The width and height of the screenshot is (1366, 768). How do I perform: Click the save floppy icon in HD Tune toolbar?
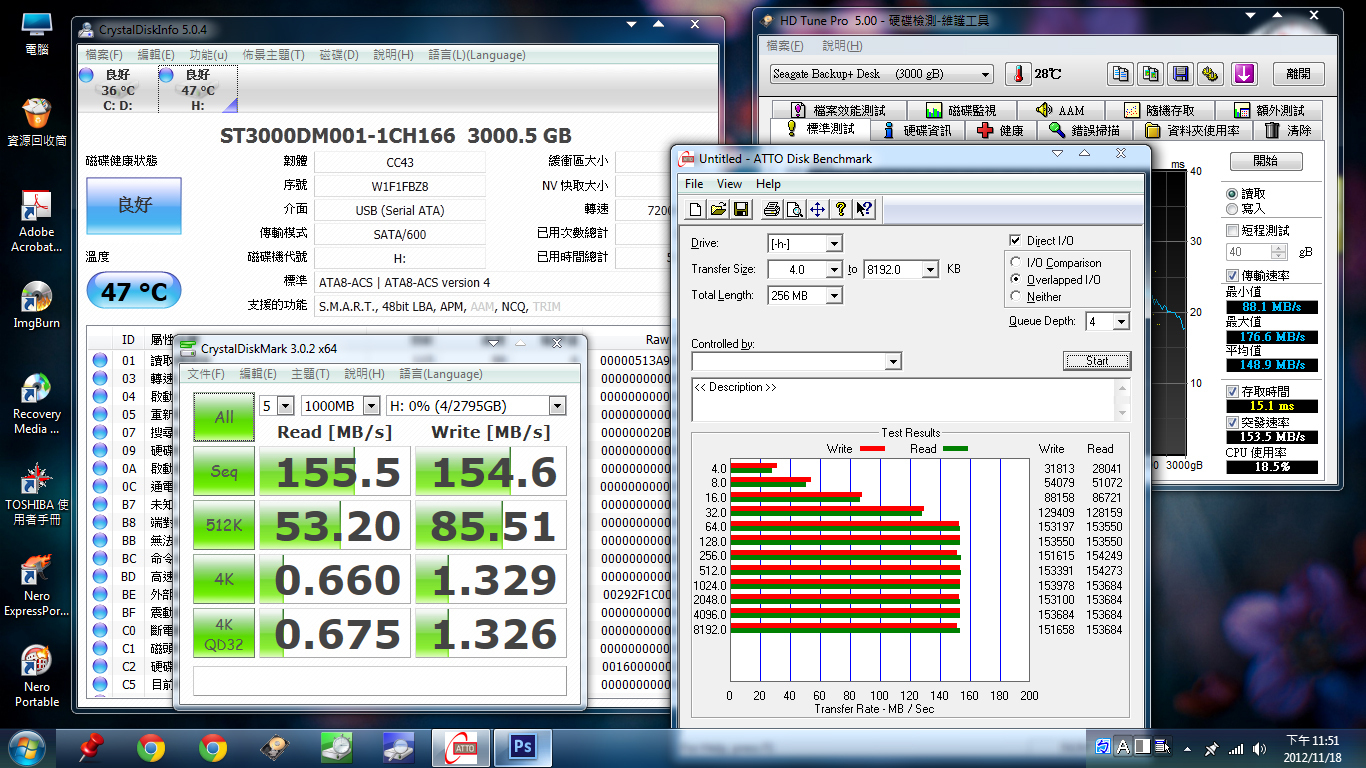point(1181,74)
